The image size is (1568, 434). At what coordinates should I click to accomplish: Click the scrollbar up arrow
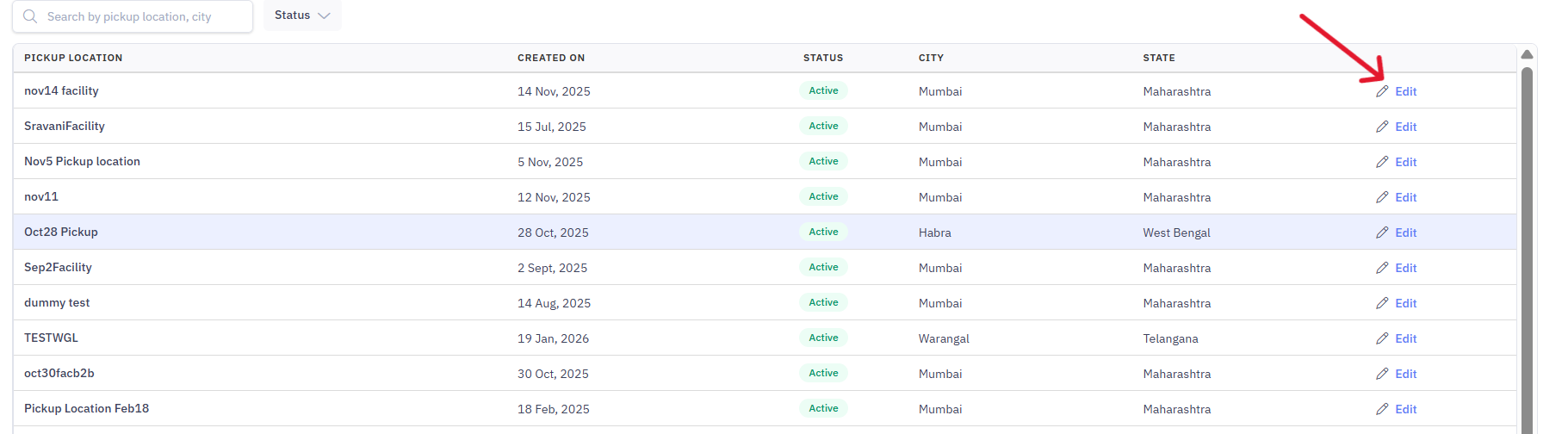tap(1527, 54)
